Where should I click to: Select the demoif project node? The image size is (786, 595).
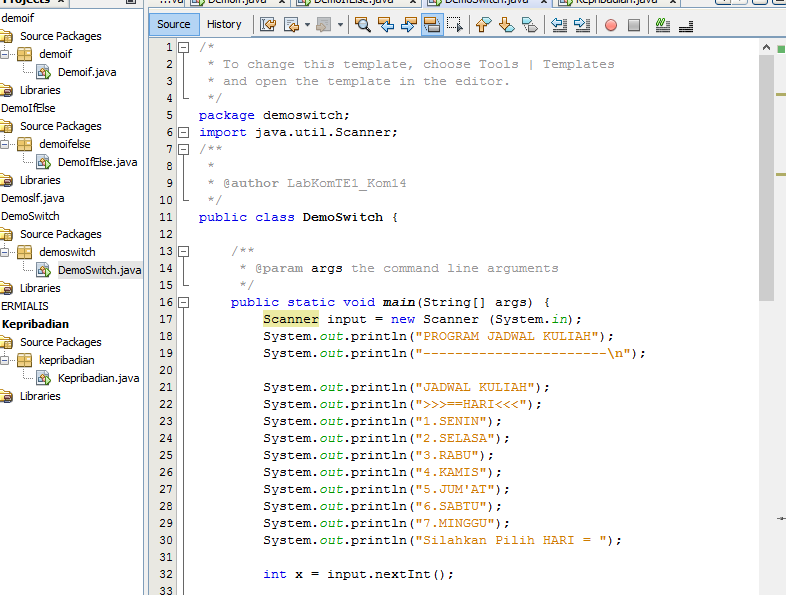[x=18, y=18]
